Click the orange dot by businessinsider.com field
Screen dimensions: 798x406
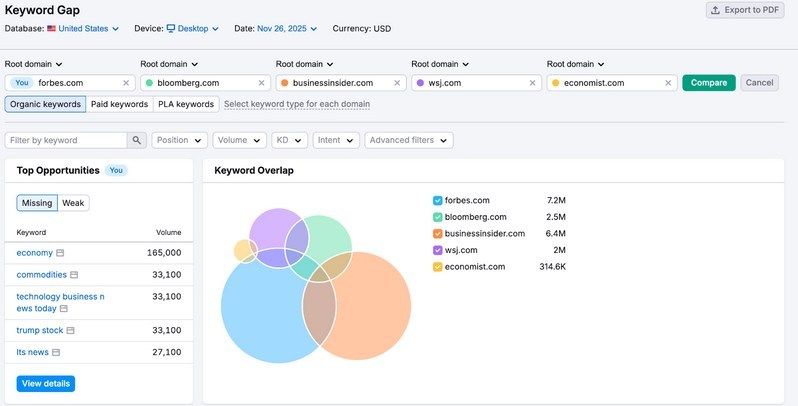[x=284, y=83]
